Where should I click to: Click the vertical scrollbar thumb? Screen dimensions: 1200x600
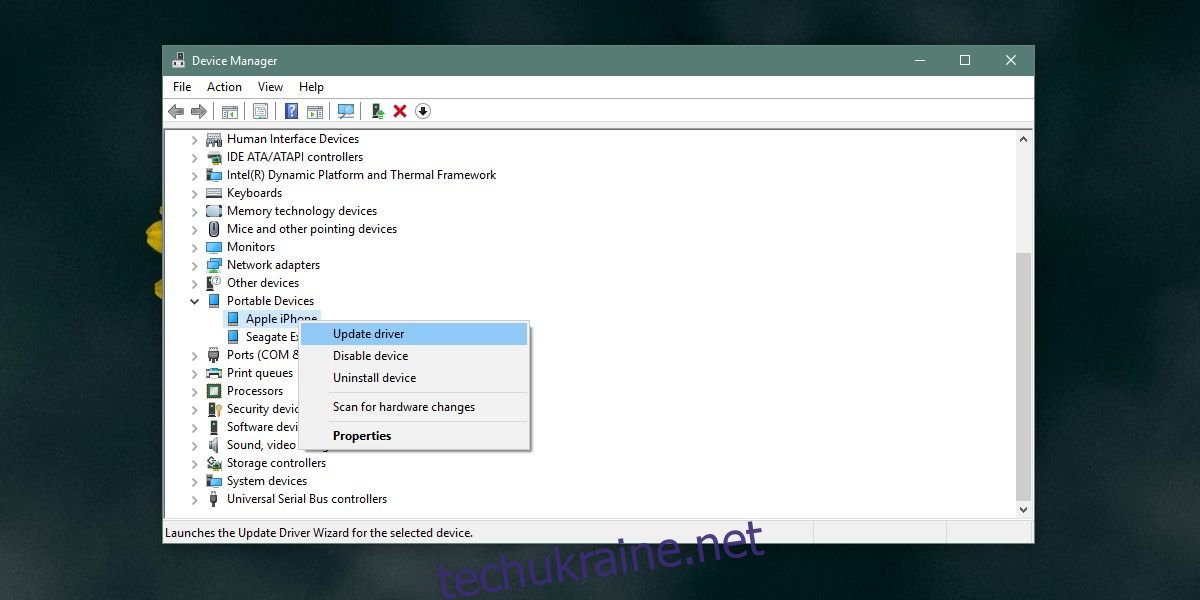pyautogui.click(x=1023, y=376)
